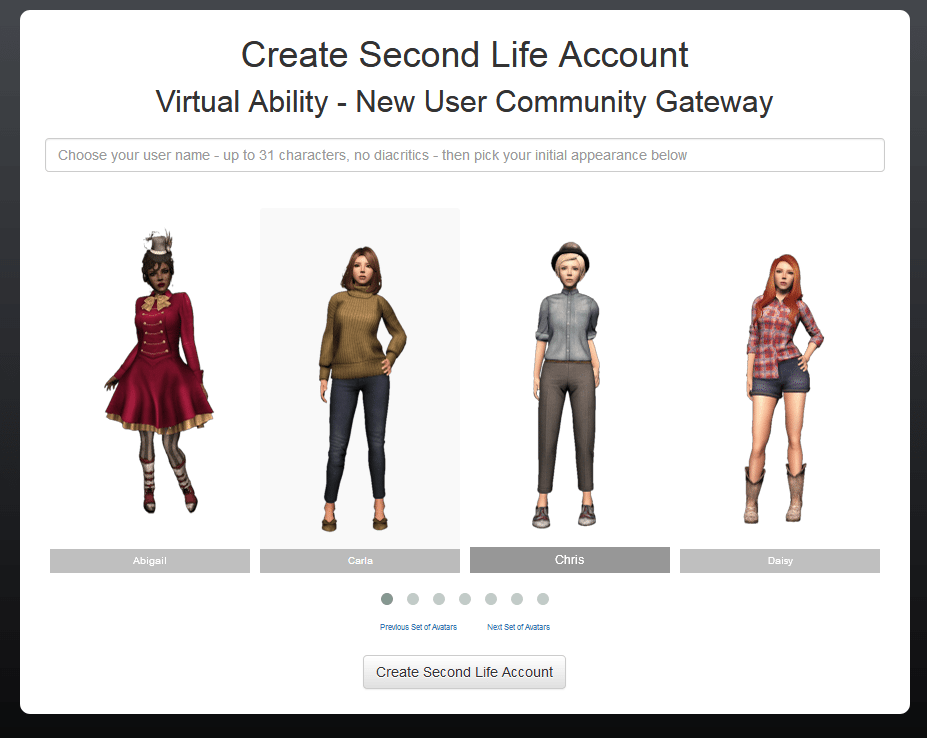The width and height of the screenshot is (927, 738).
Task: Select the Chris avatar image
Action: (568, 384)
